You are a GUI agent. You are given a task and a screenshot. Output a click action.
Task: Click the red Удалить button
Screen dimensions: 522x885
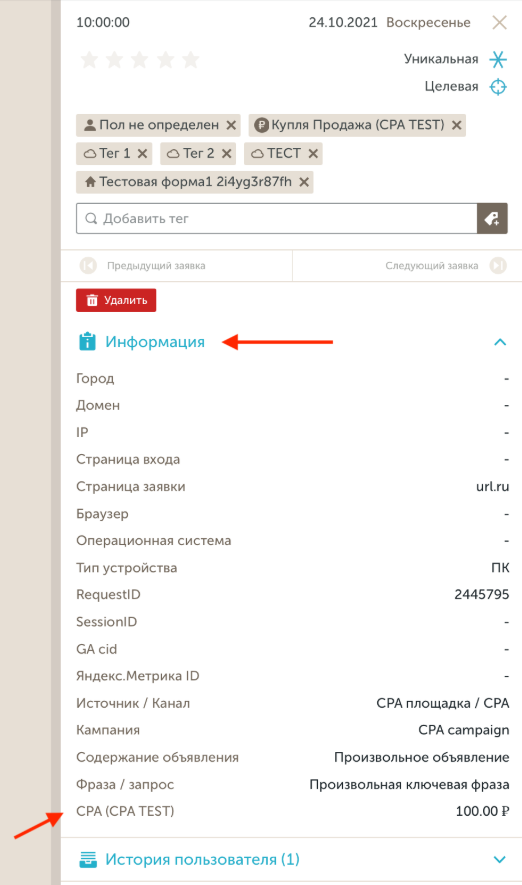[x=116, y=300]
